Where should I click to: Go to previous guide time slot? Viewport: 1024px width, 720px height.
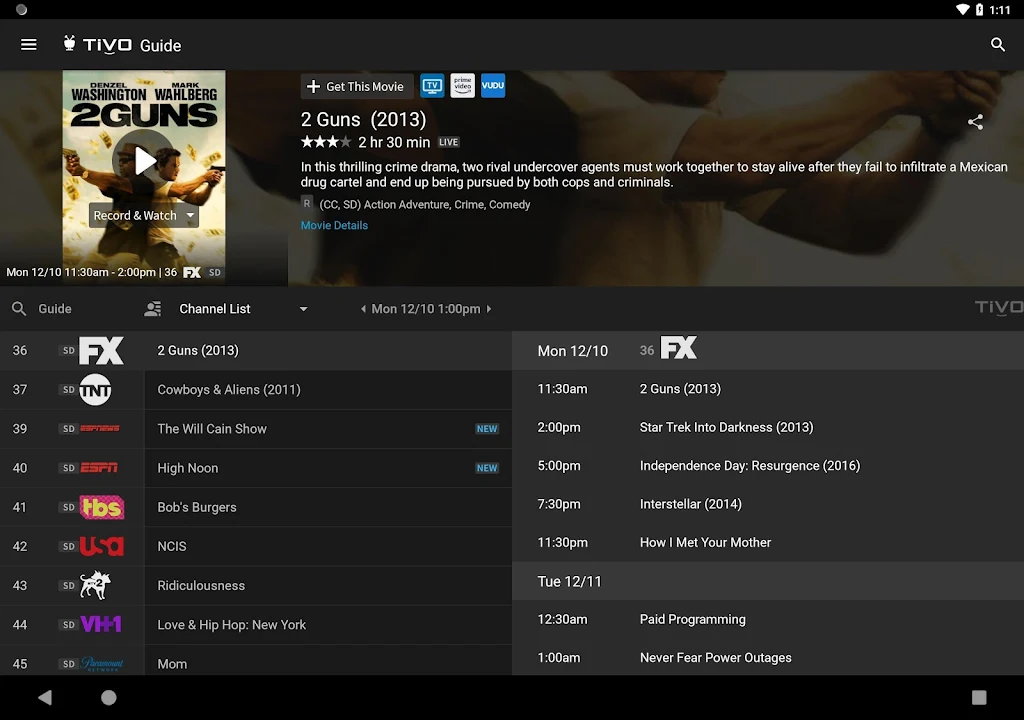[x=363, y=309]
